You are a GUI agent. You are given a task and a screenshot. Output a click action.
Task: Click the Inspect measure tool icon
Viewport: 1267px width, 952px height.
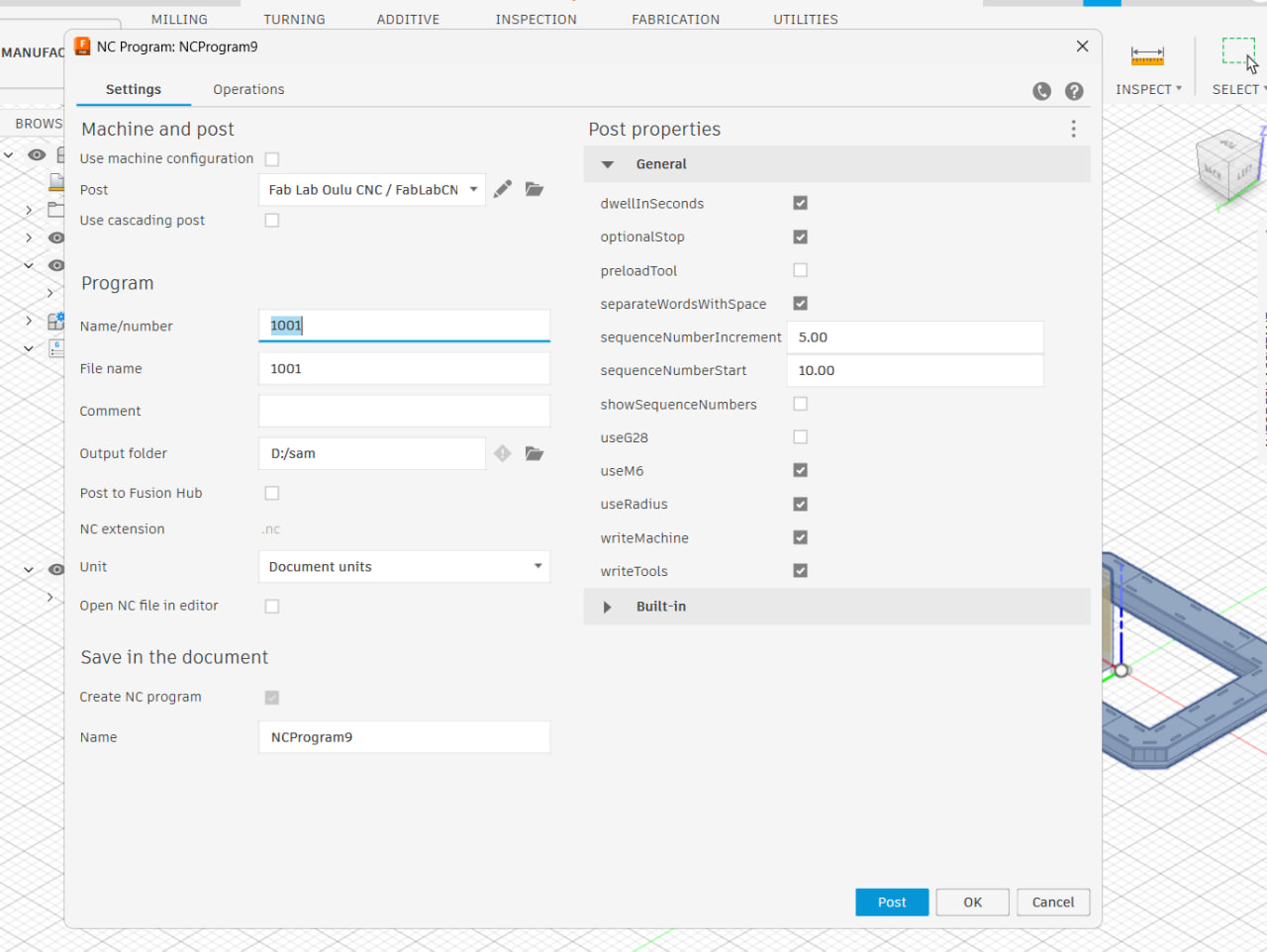pyautogui.click(x=1147, y=56)
